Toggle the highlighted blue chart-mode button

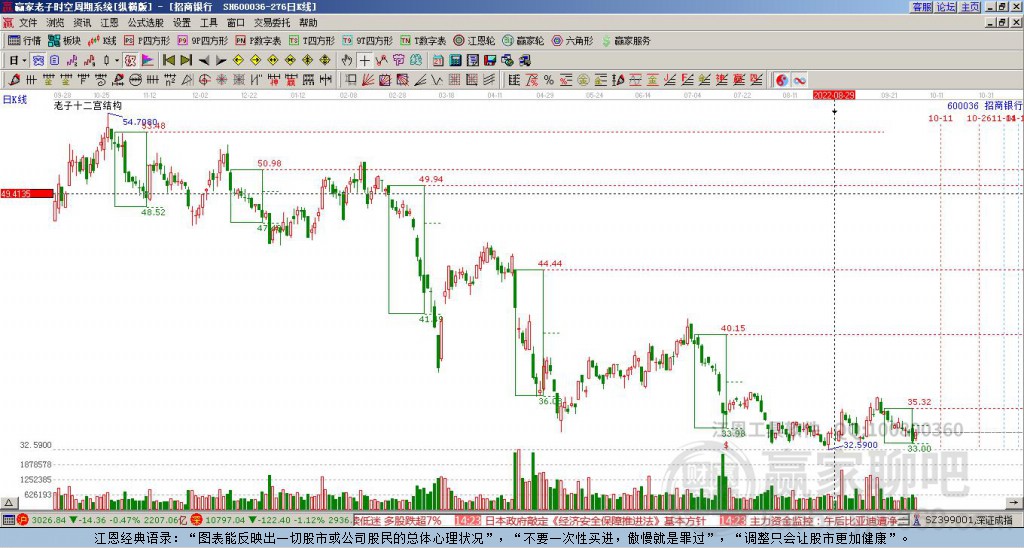38,60
